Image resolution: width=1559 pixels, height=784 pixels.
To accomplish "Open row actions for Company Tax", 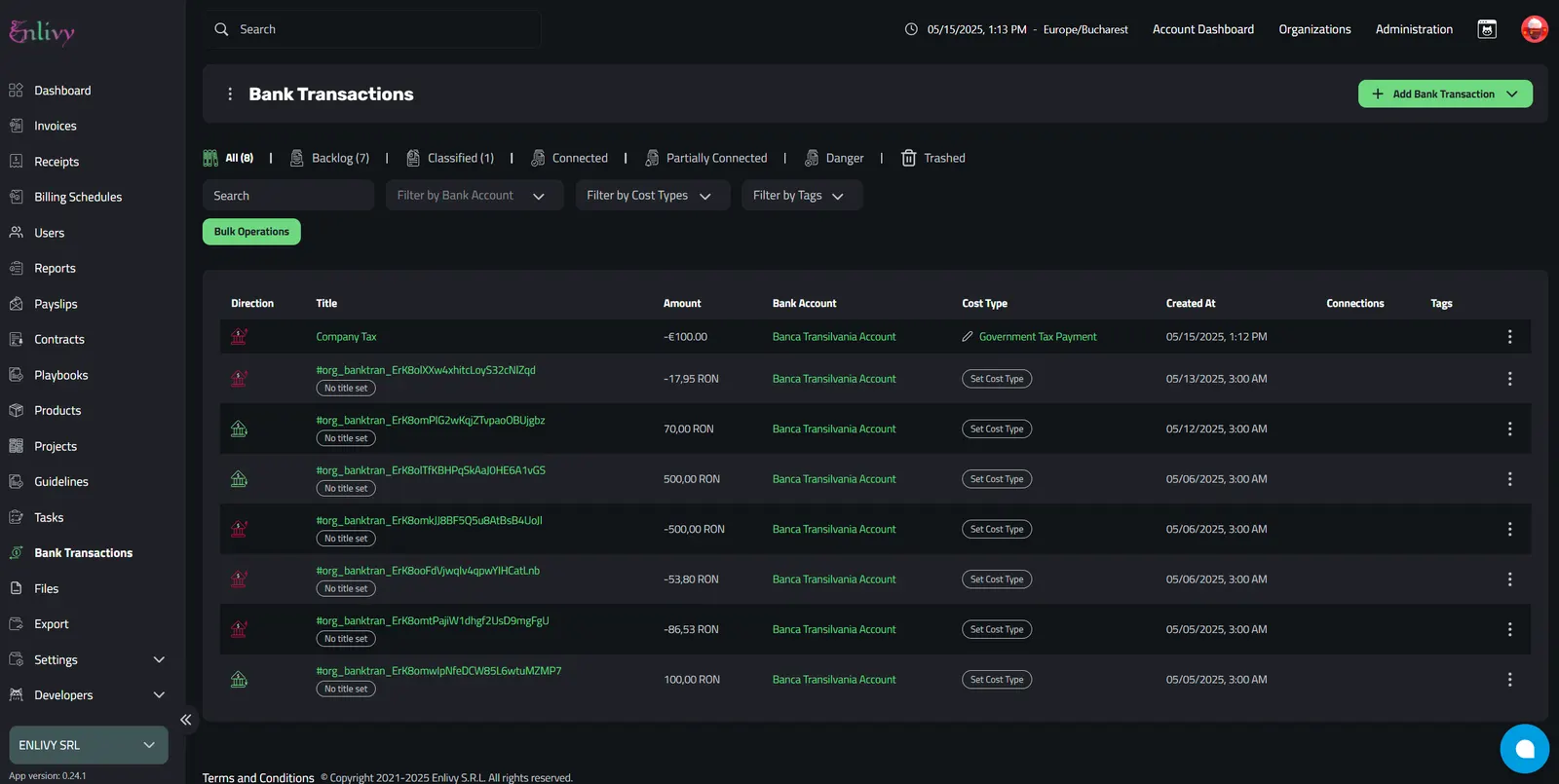I will [x=1509, y=337].
